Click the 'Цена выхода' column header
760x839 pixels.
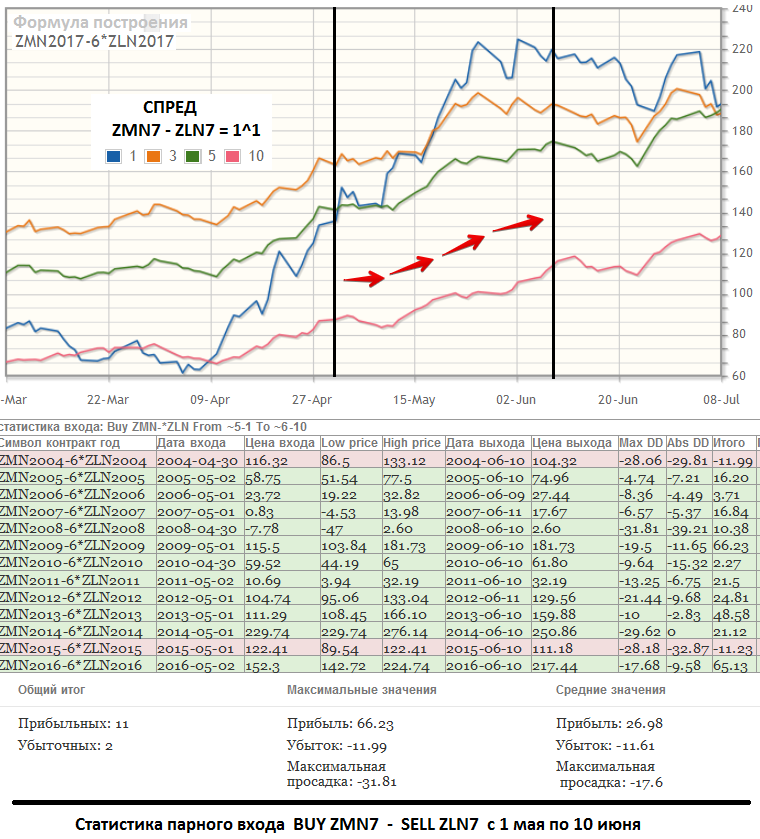click(573, 443)
